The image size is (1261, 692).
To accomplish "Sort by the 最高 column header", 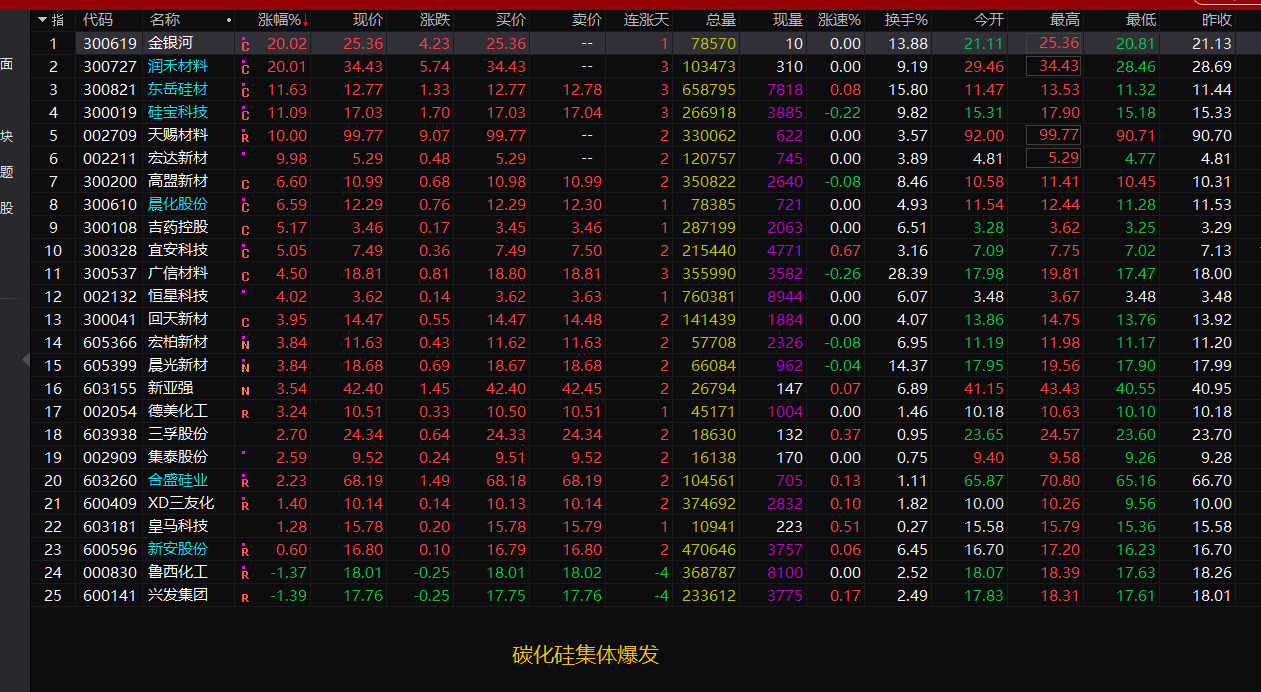I will pos(1065,20).
